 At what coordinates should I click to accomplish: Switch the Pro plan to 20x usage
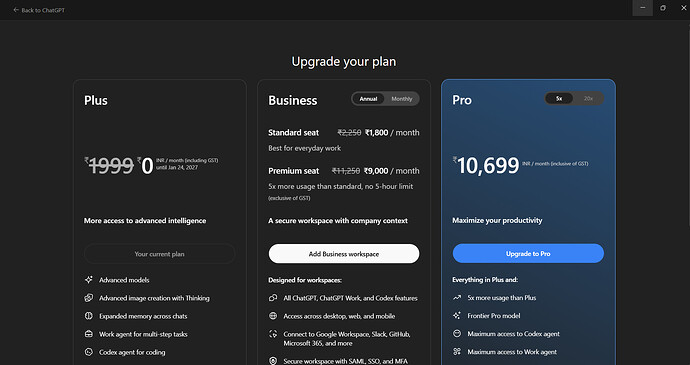[588, 99]
